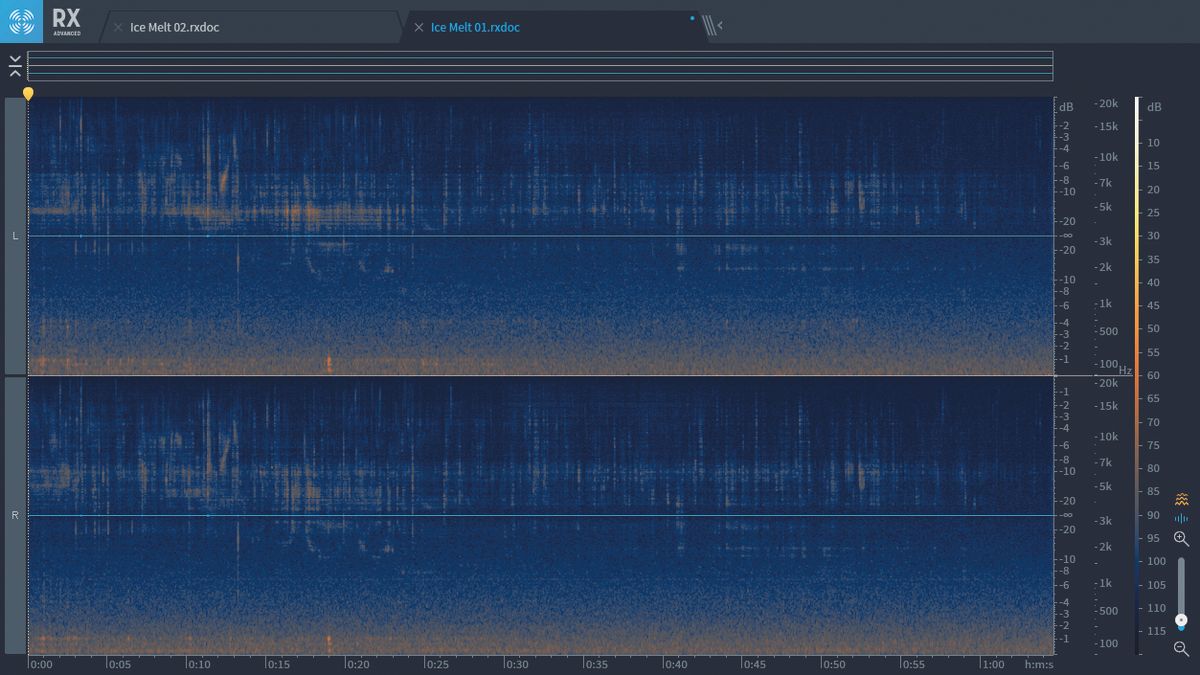
Task: Collapse the overview strip with double chevrons
Action: pos(16,66)
